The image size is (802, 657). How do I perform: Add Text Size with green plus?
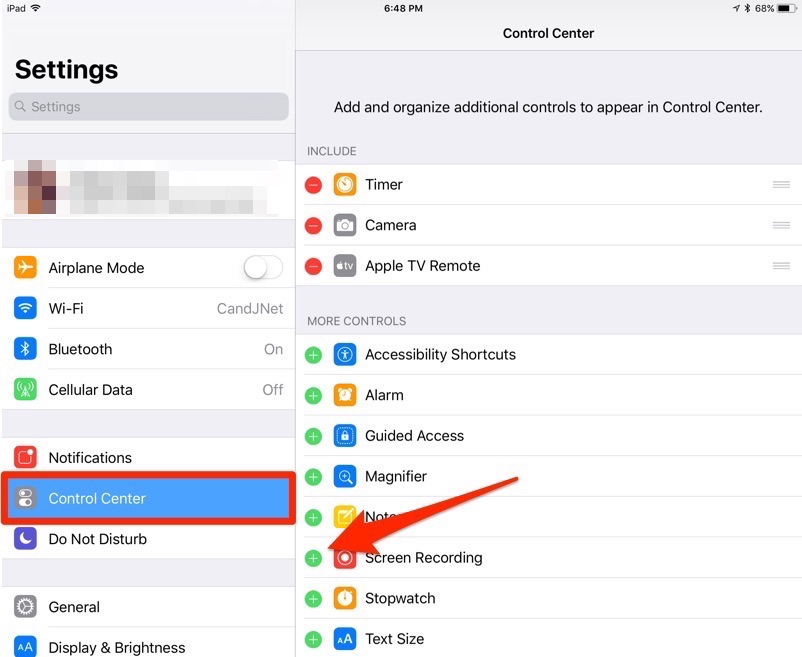click(x=313, y=639)
